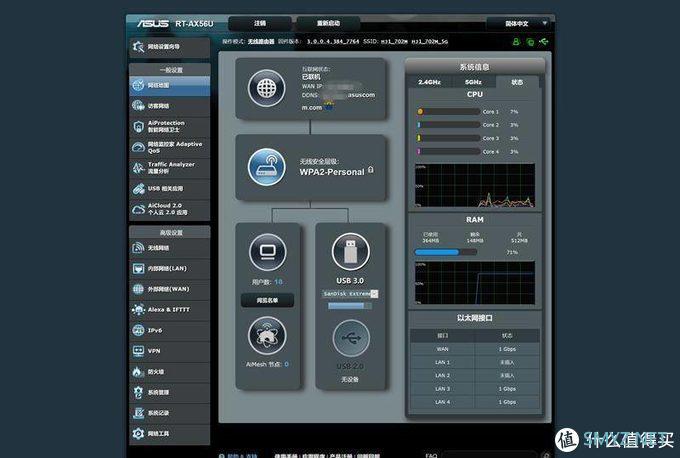Click the USB 3.0 storage usage bar
This screenshot has height=458, width=680.
click(350, 306)
